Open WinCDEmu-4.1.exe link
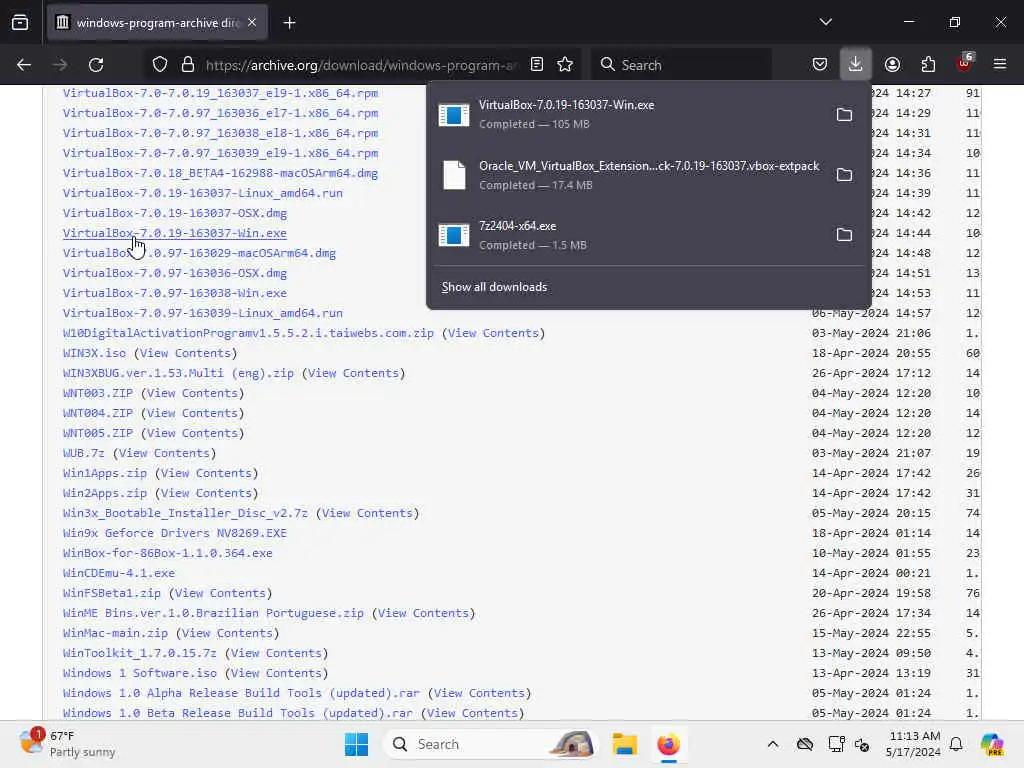 (118, 573)
